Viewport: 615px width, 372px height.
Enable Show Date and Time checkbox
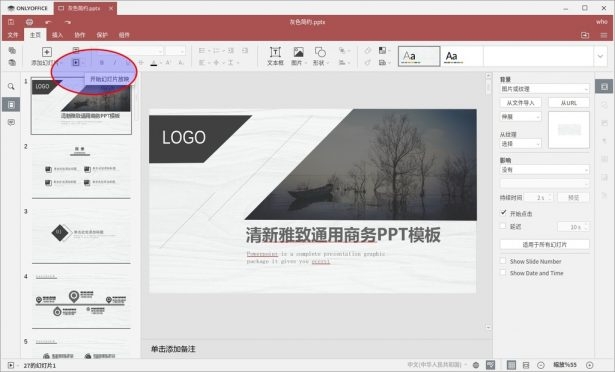[503, 273]
